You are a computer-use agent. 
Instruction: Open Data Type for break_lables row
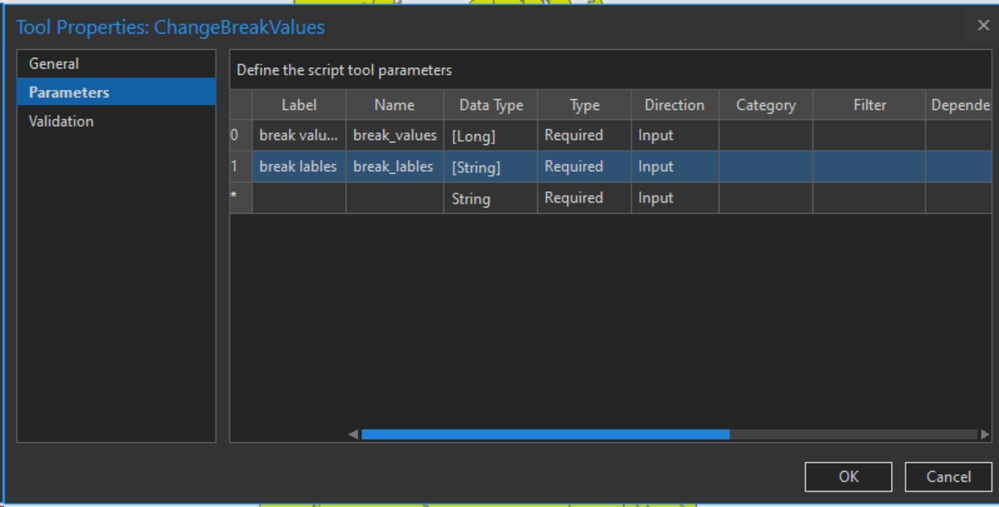[x=491, y=167]
